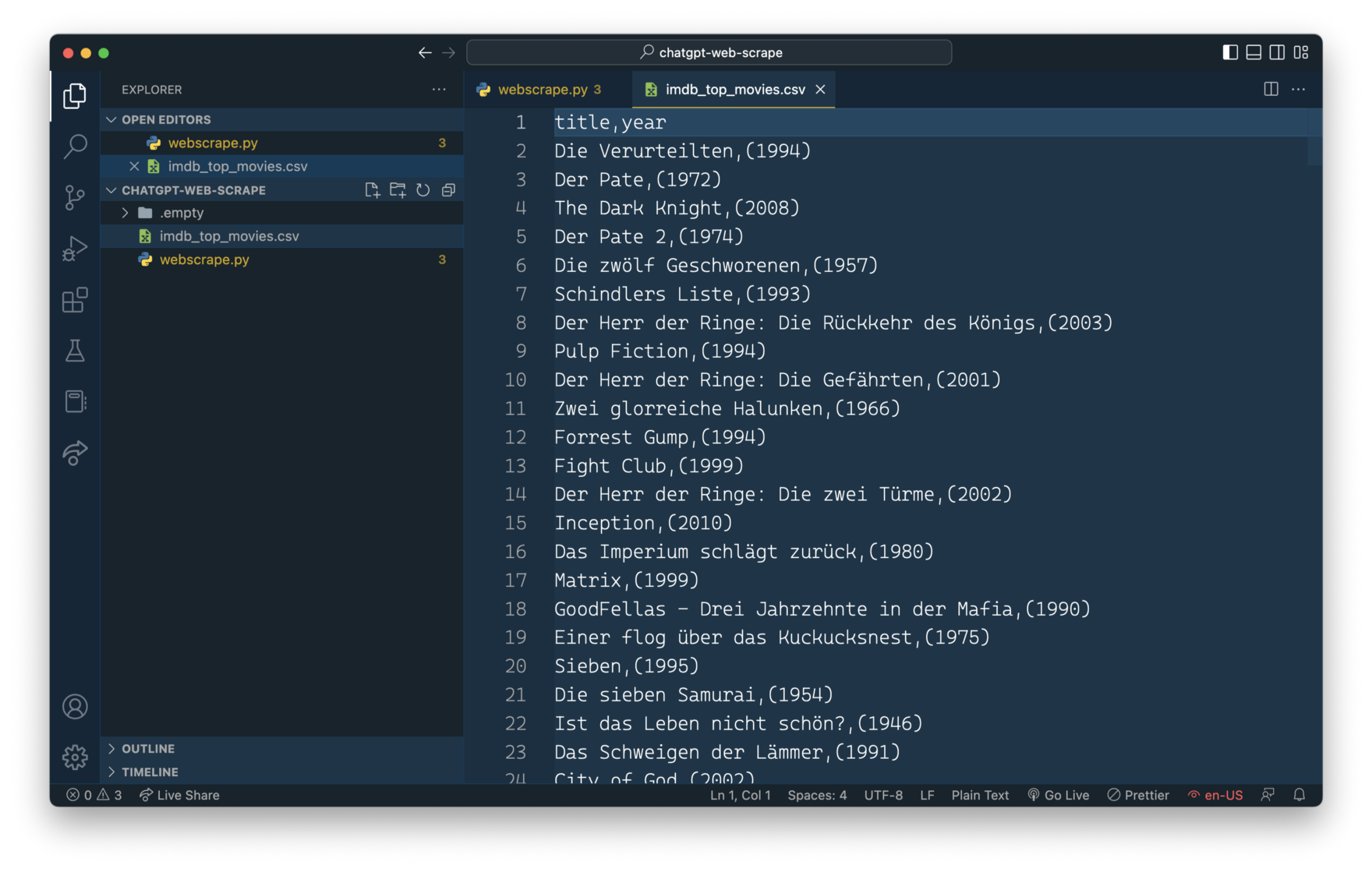Viewport: 1372px width, 872px height.
Task: Click line 15 Inception text
Action: [x=643, y=523]
